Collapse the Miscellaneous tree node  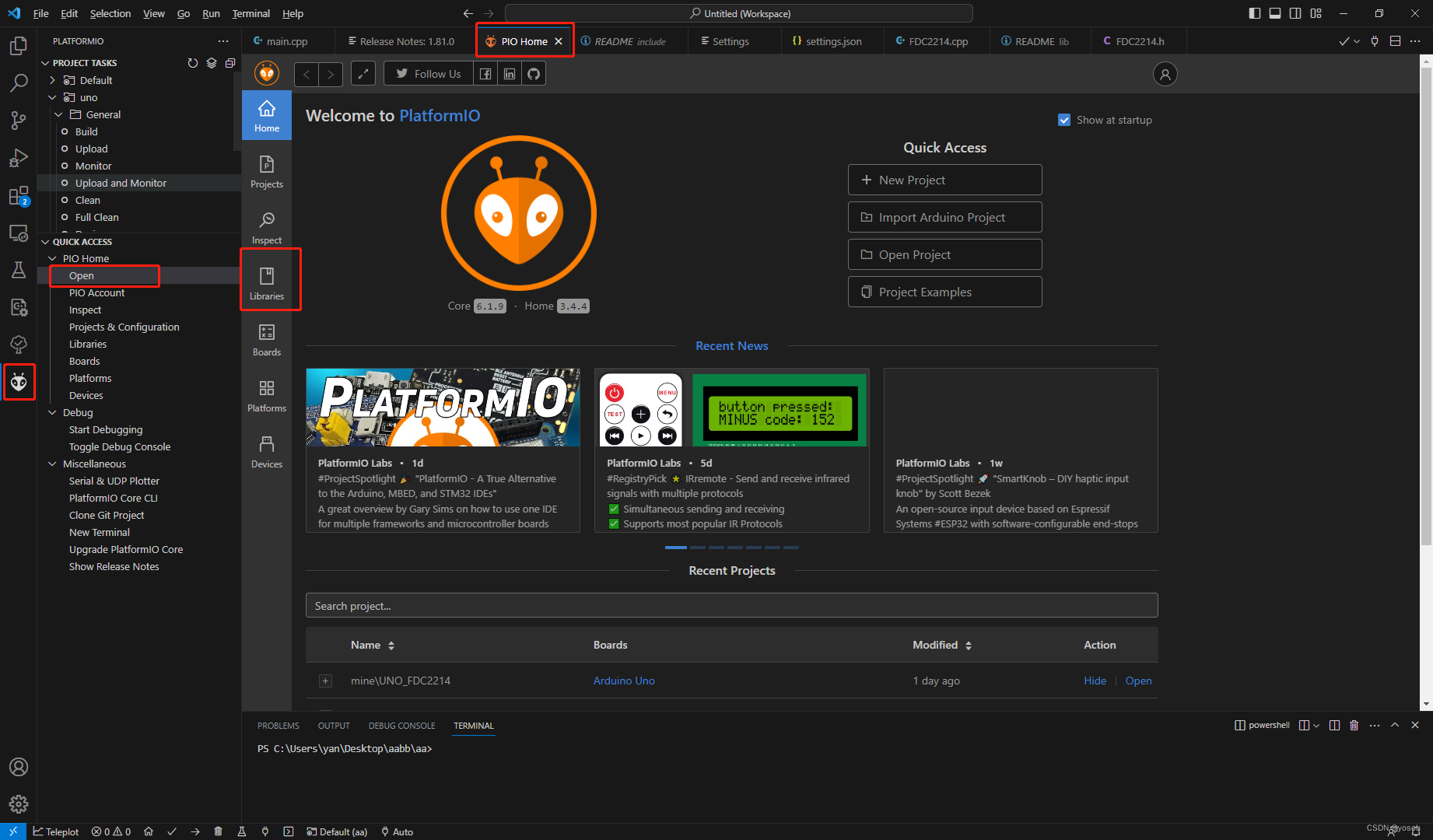click(x=53, y=464)
